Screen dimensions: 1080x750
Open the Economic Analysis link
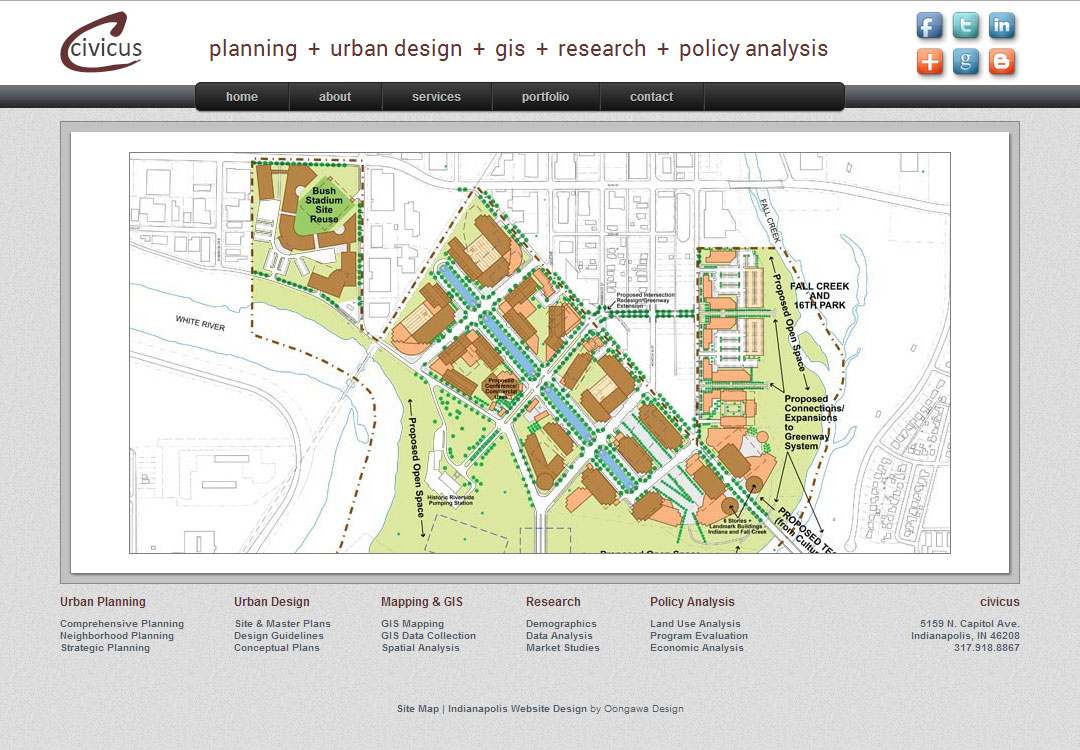697,648
